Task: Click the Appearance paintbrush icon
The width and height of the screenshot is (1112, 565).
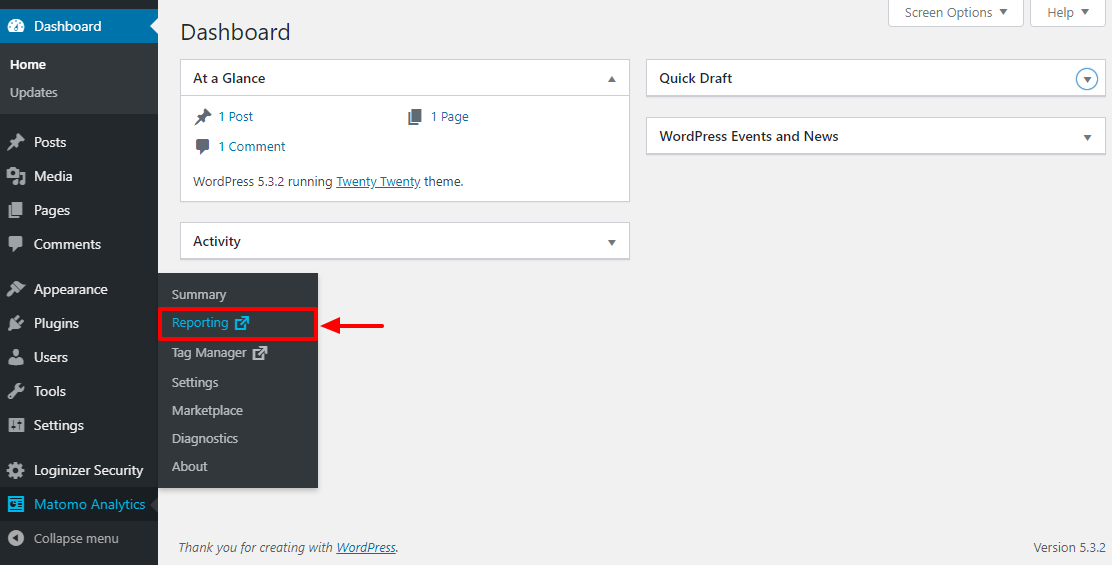Action: coord(16,289)
